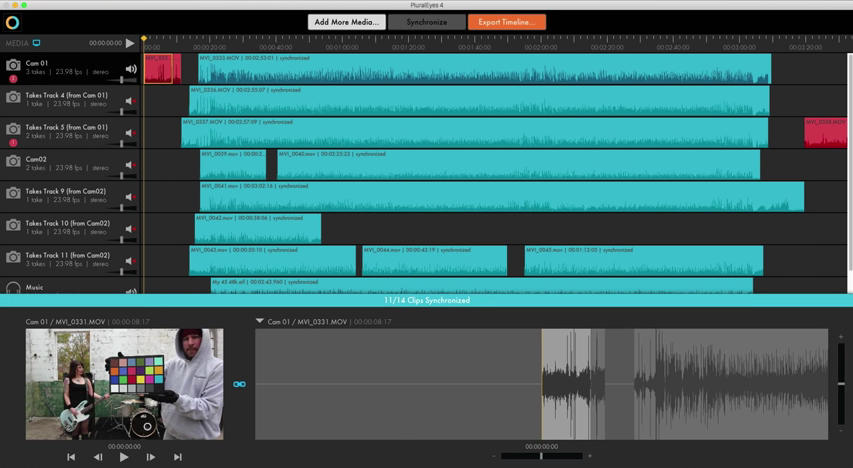Screen dimensions: 853x468
Task: Select the "Takes Track 9 (from Cam02)" track name
Action: coord(66,191)
